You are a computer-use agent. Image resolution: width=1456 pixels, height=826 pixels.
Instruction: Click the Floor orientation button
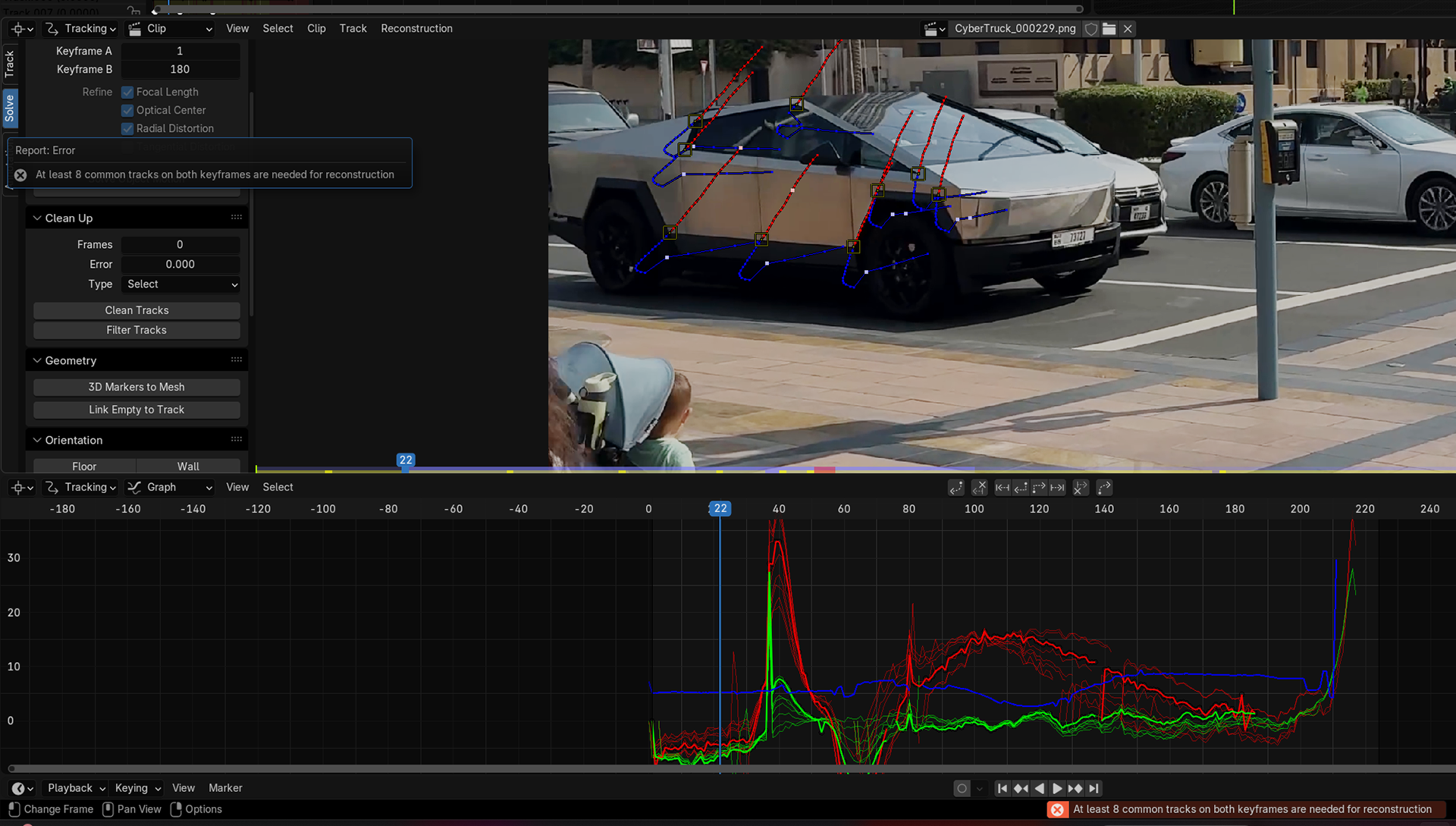pyautogui.click(x=84, y=466)
